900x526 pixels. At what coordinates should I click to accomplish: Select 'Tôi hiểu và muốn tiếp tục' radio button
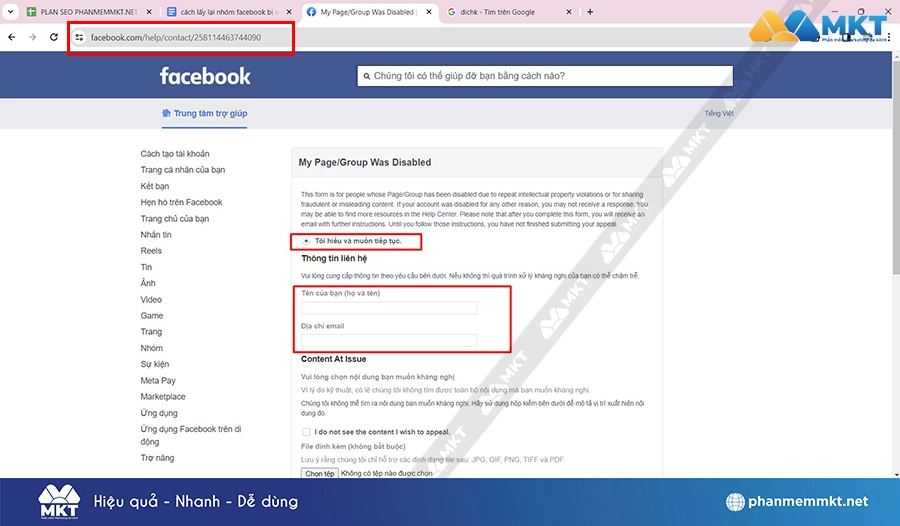pyautogui.click(x=306, y=241)
